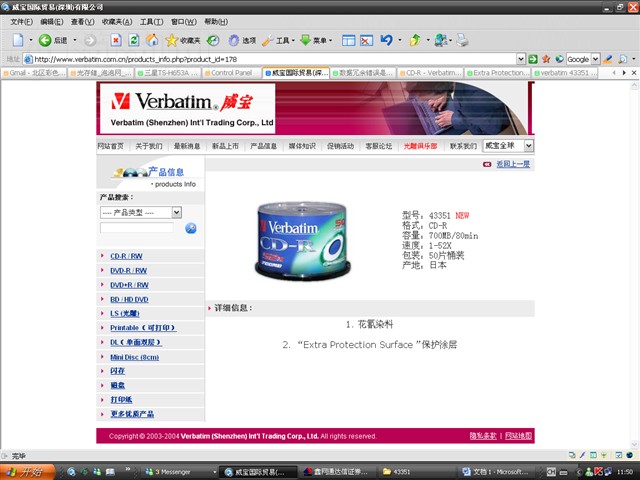The width and height of the screenshot is (640, 480).
Task: Open the CD-R / RW category link
Action: [126, 256]
